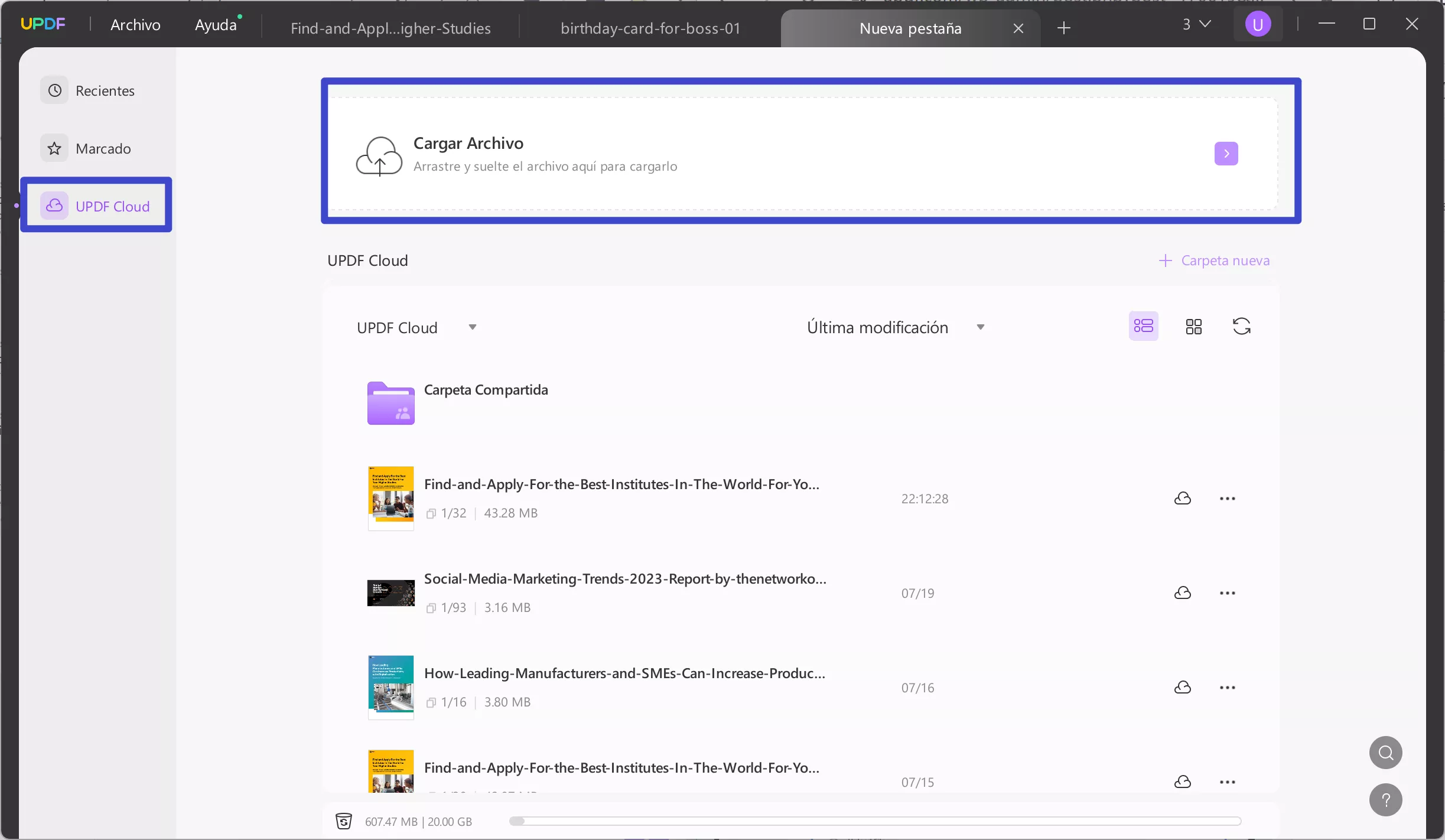1445x840 pixels.
Task: Click the 607.47 MB | 20.00 GB storage text
Action: [x=418, y=822]
